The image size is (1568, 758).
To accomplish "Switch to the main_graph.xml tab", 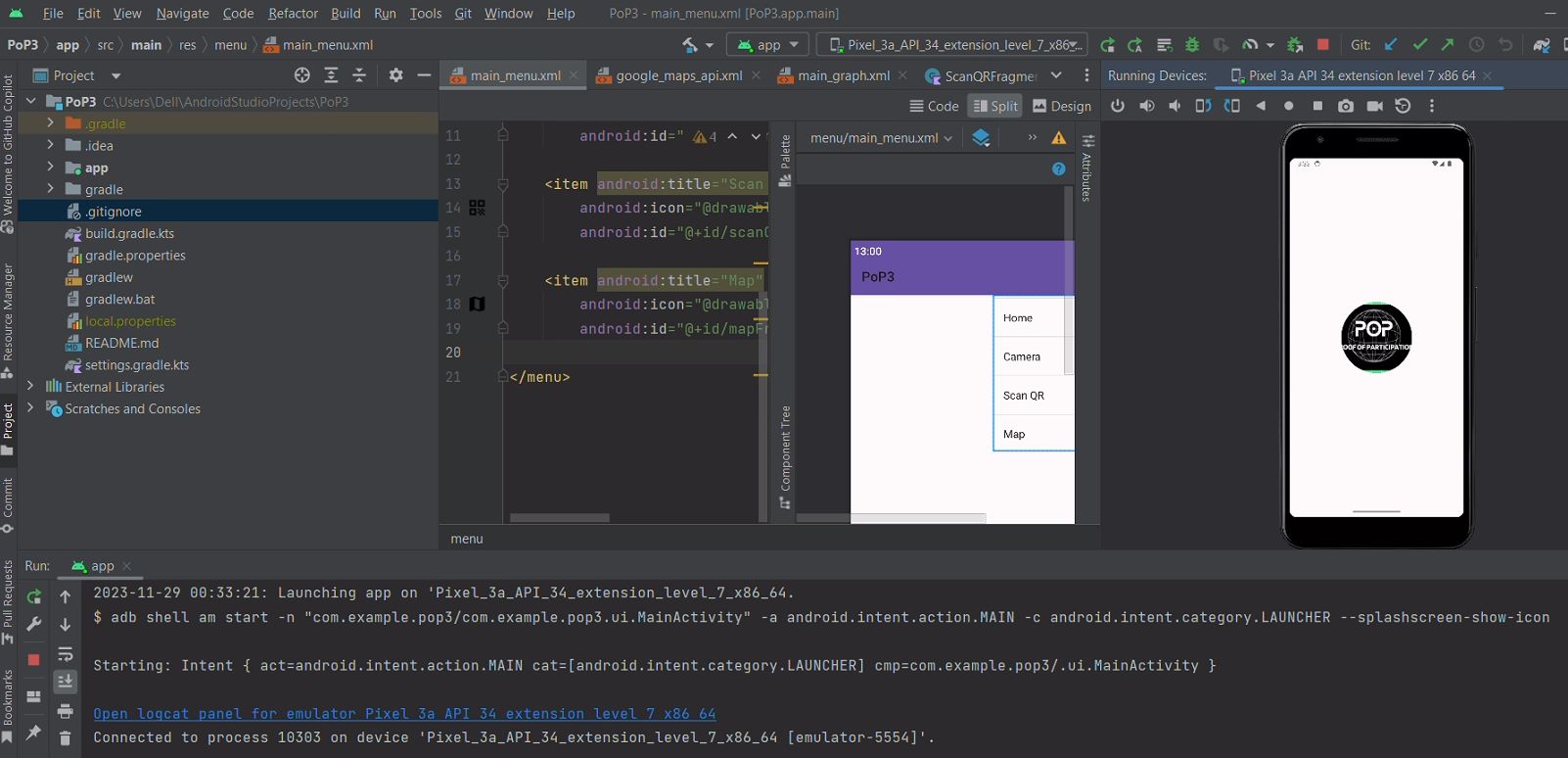I will [x=843, y=75].
